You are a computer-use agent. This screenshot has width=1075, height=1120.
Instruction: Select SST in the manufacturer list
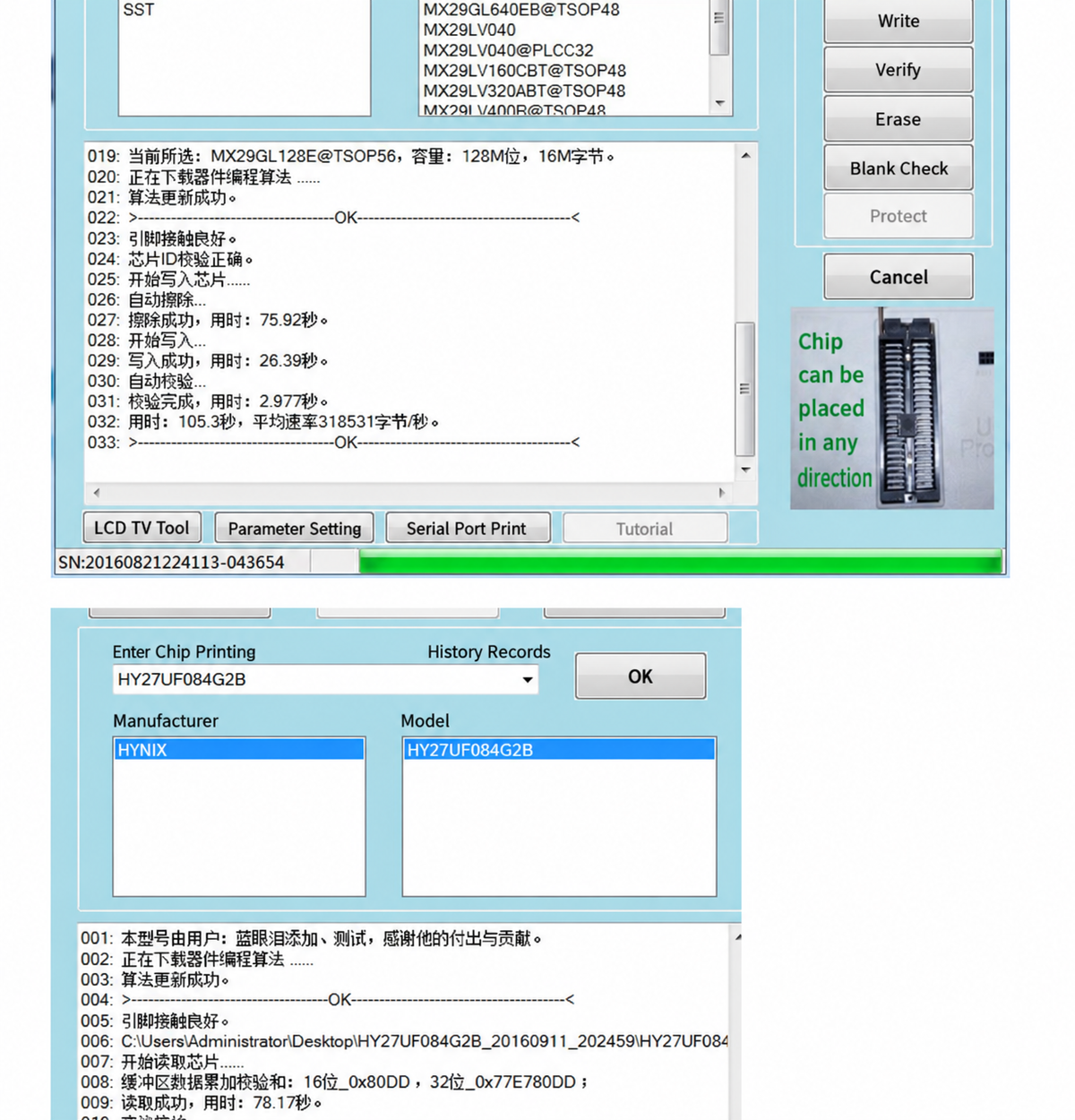pos(139,10)
